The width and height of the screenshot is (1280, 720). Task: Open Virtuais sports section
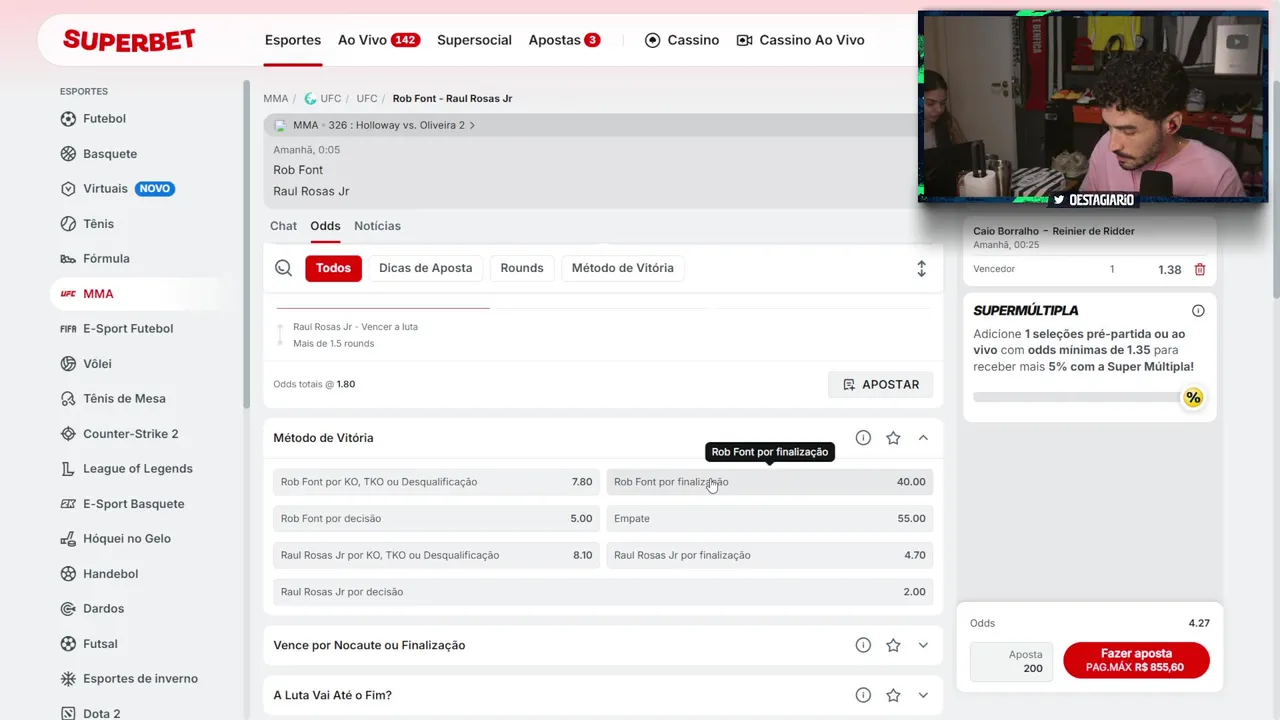point(105,189)
